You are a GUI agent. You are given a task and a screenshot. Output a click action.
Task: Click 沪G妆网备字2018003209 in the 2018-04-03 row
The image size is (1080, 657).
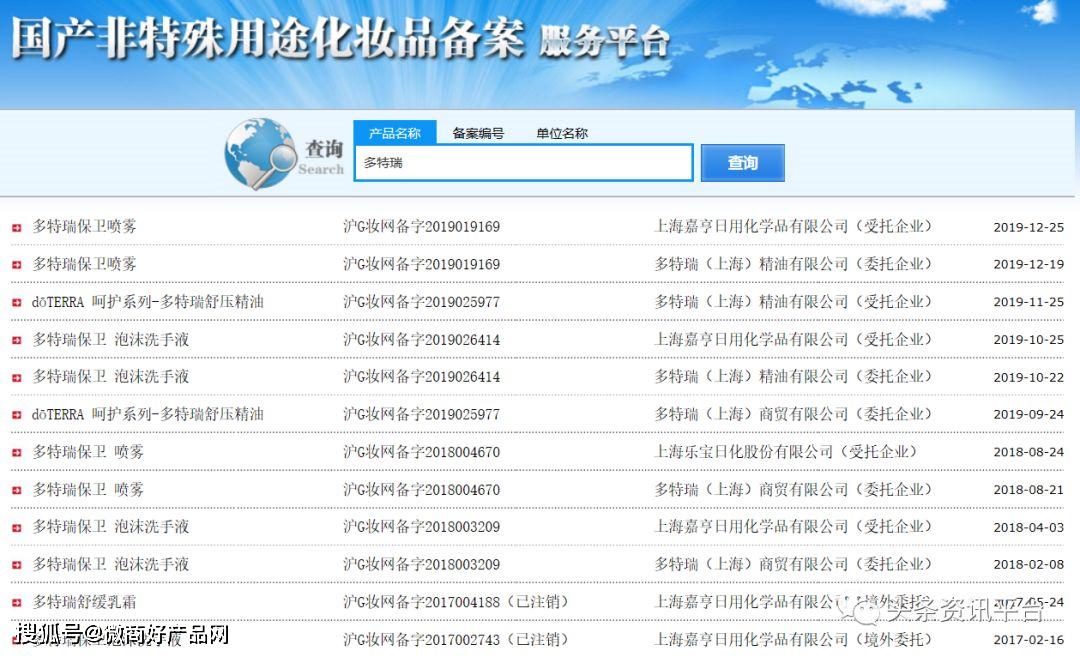point(422,527)
